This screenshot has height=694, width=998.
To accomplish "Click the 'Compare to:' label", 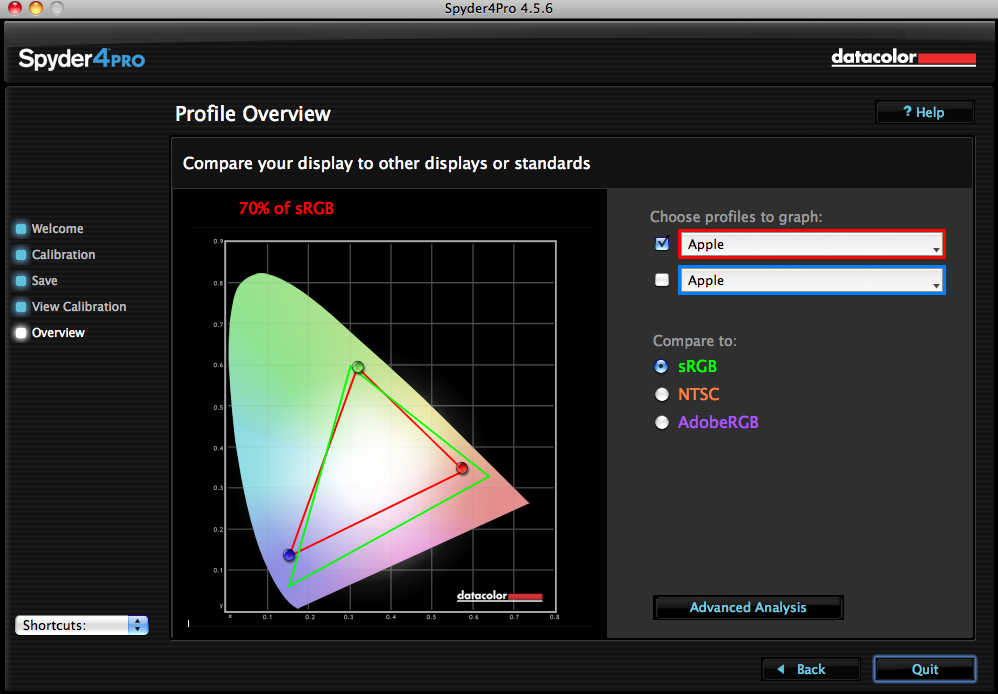I will [694, 341].
